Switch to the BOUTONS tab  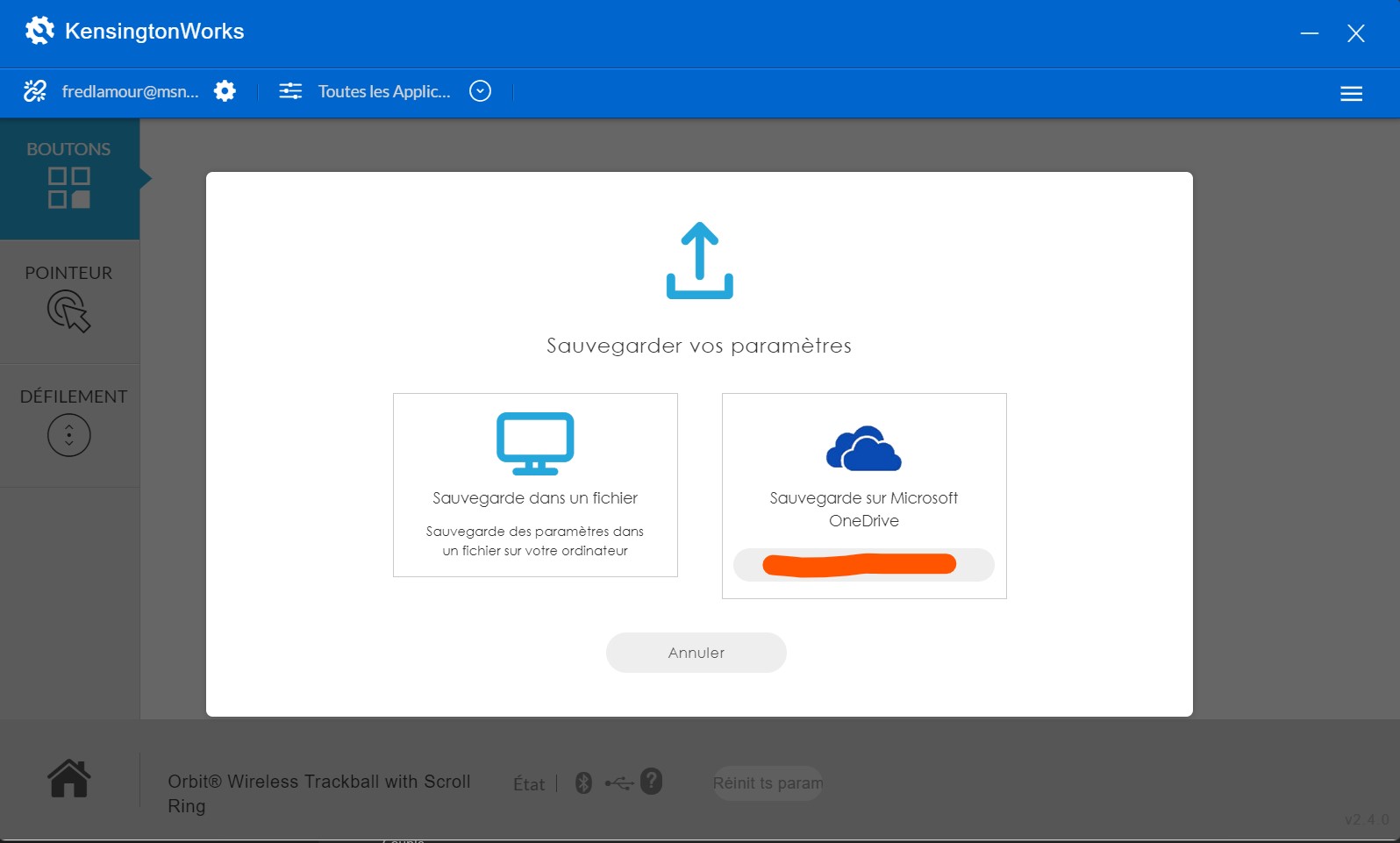(x=69, y=178)
